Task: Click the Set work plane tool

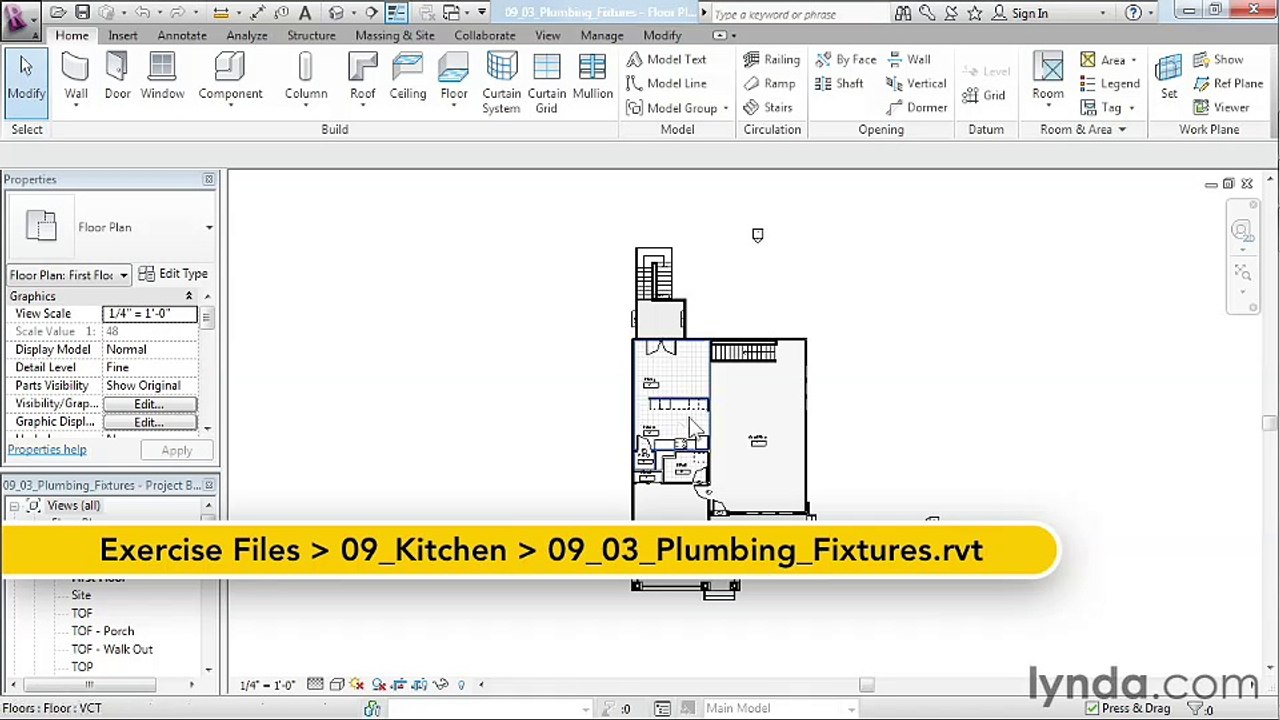Action: click(x=1168, y=77)
